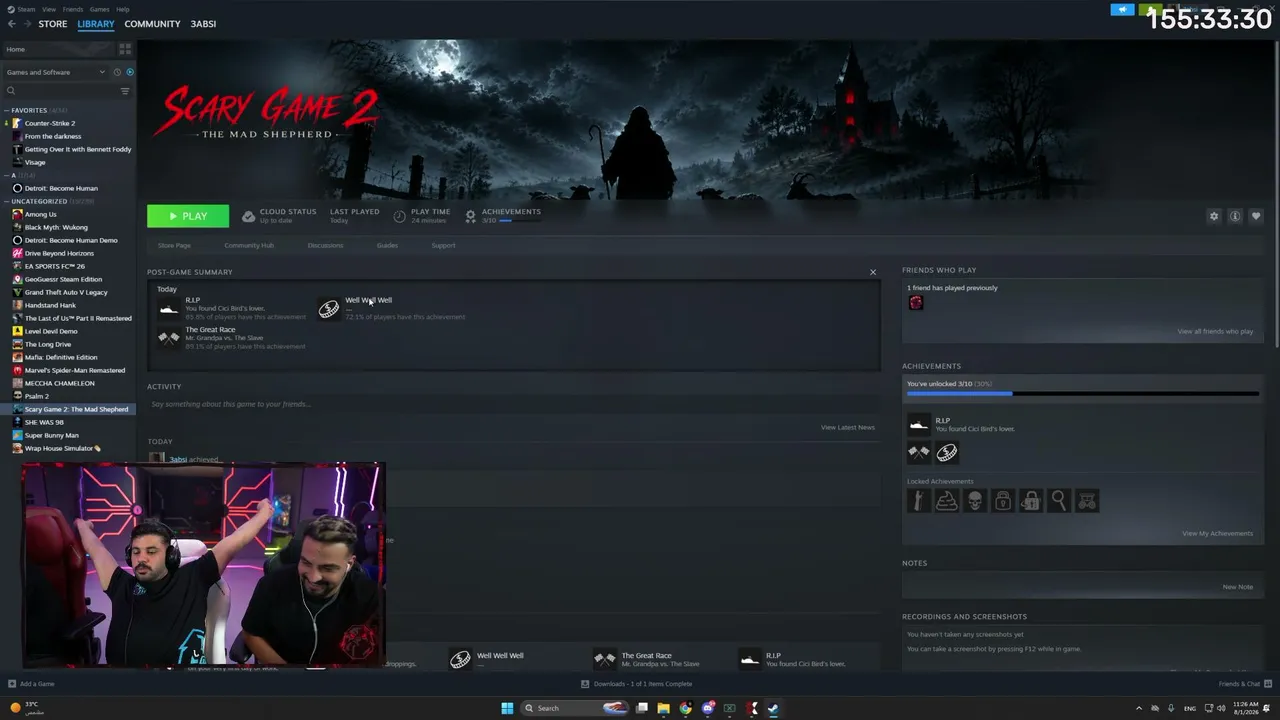Click the library search field
This screenshot has width=1280, height=720.
(60, 91)
